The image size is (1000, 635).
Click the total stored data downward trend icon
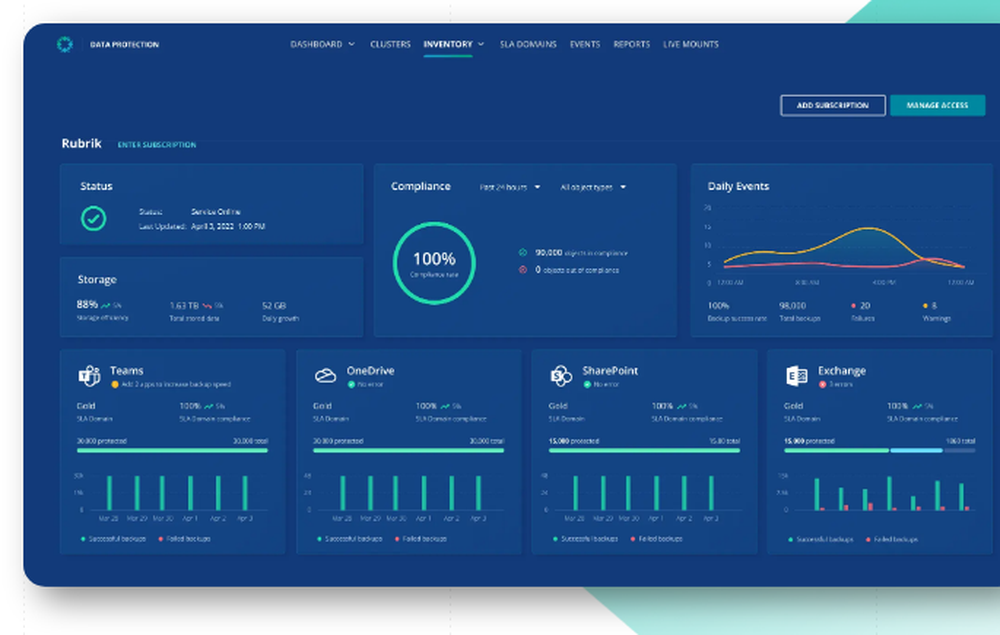(x=207, y=306)
